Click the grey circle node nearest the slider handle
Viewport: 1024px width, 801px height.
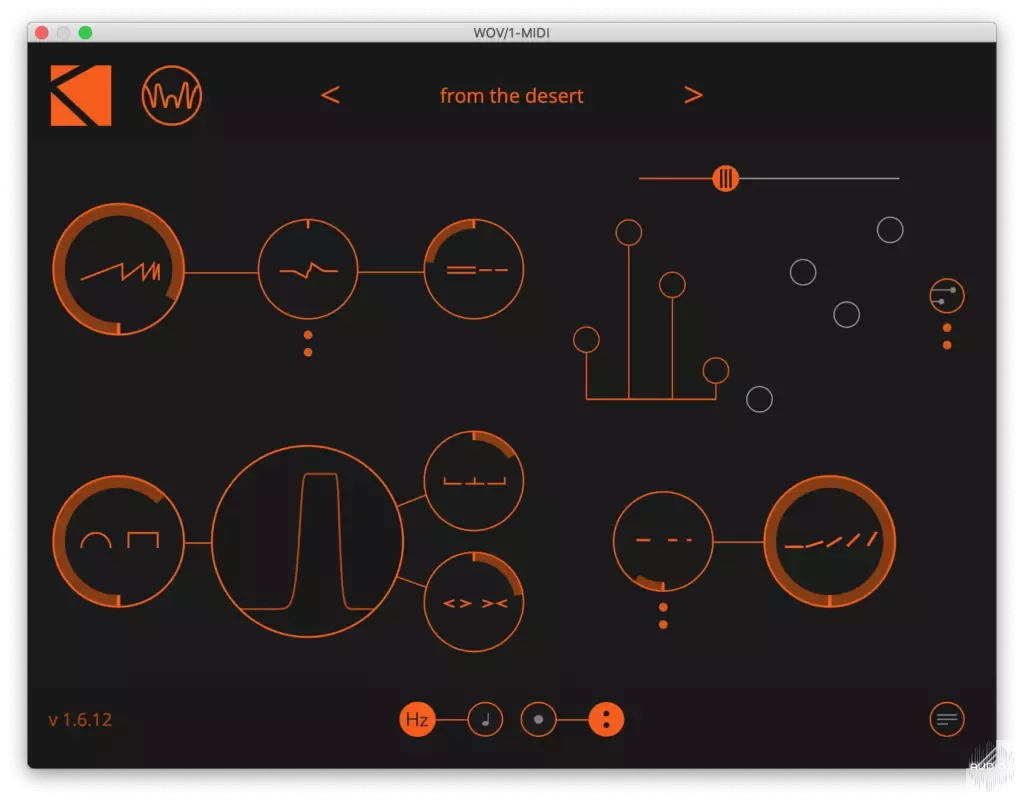803,272
